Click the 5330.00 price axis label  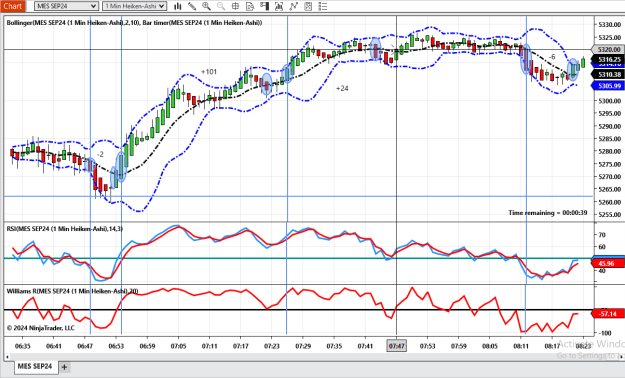610,25
